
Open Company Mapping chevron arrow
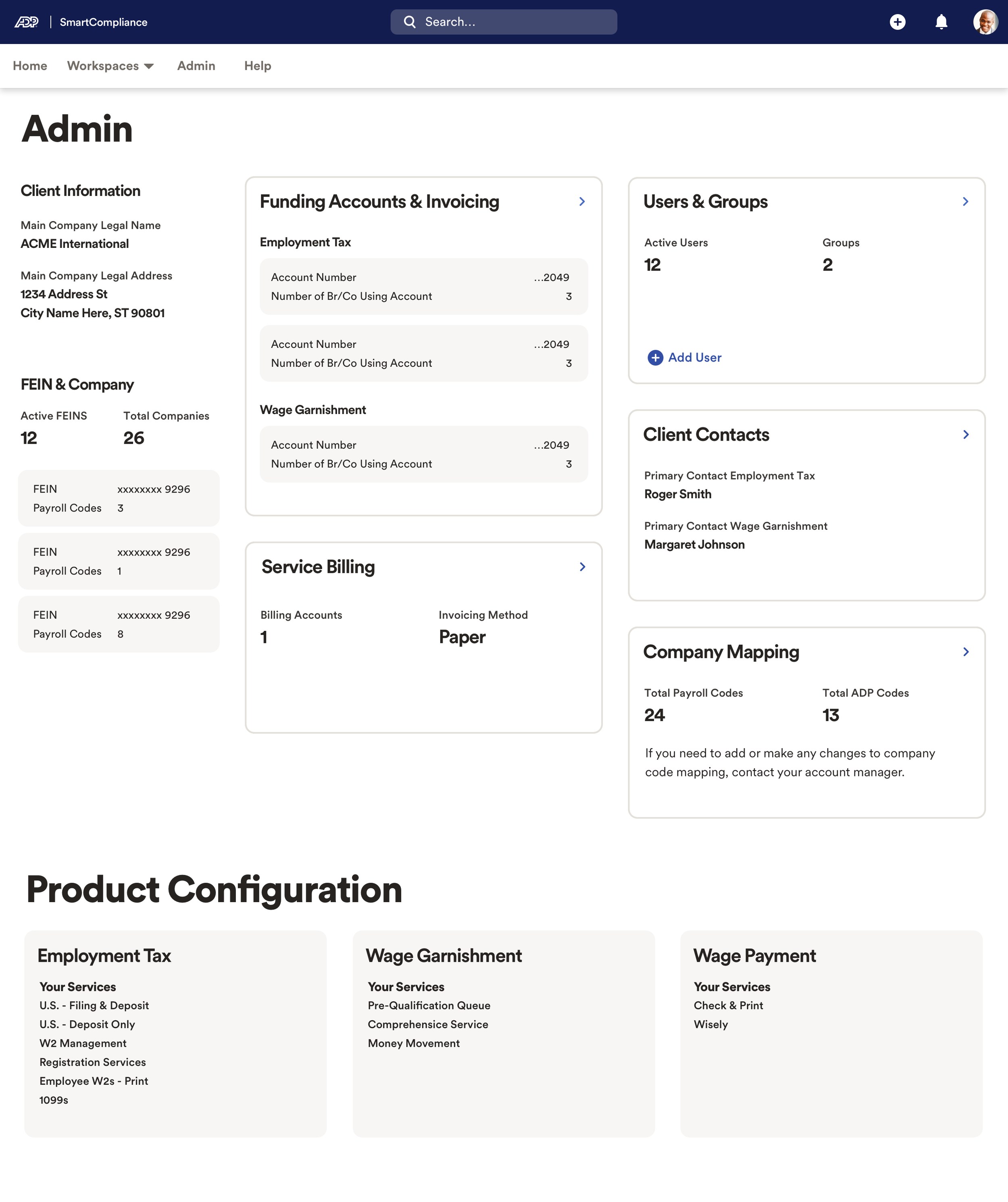(965, 652)
